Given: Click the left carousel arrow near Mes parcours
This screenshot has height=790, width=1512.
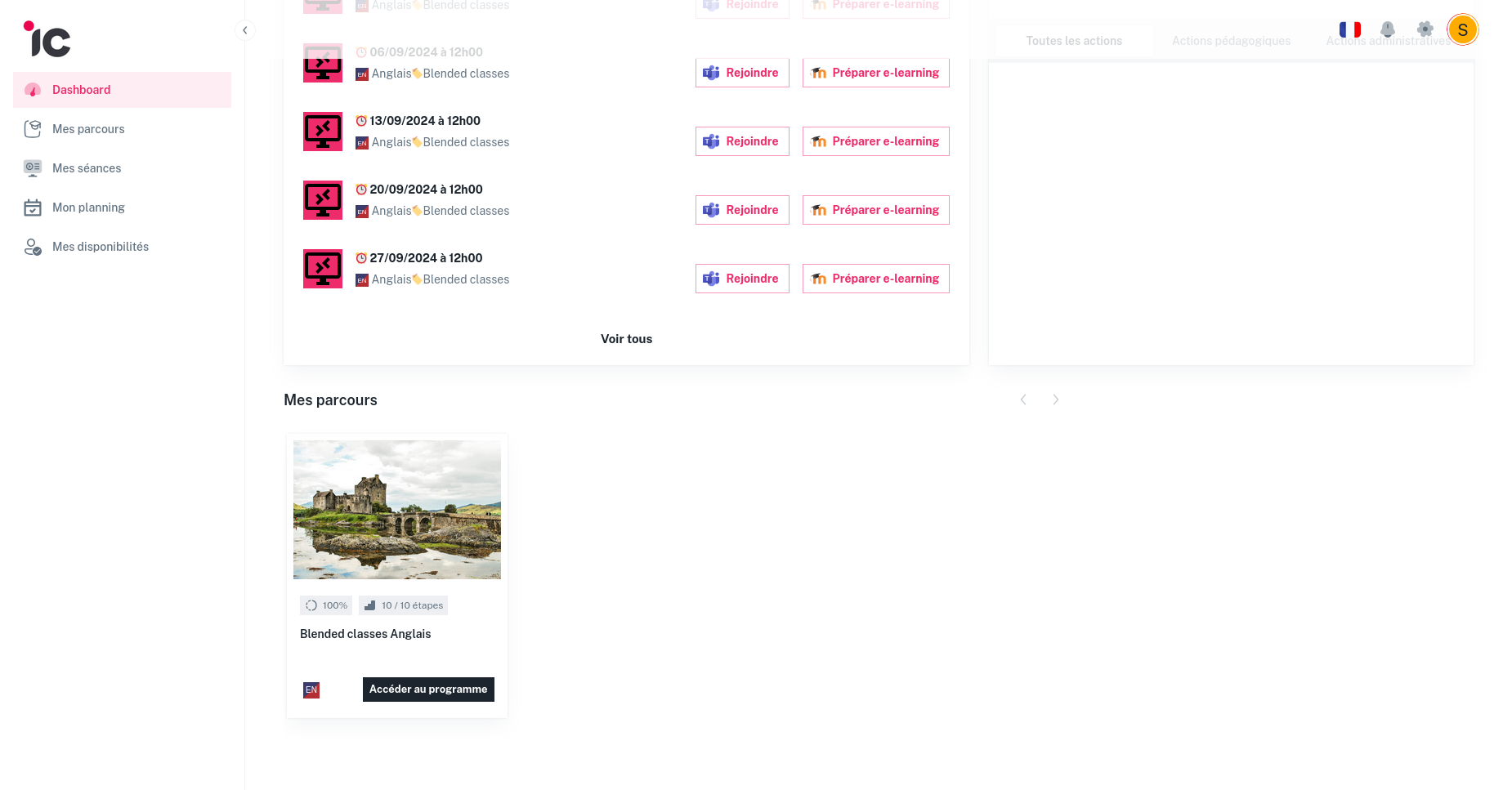Looking at the screenshot, I should [1023, 399].
